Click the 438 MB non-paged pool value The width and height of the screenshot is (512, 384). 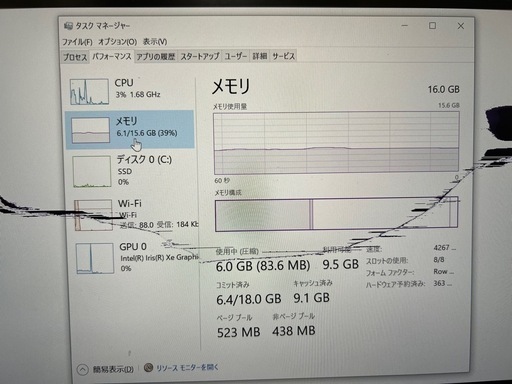coord(294,331)
